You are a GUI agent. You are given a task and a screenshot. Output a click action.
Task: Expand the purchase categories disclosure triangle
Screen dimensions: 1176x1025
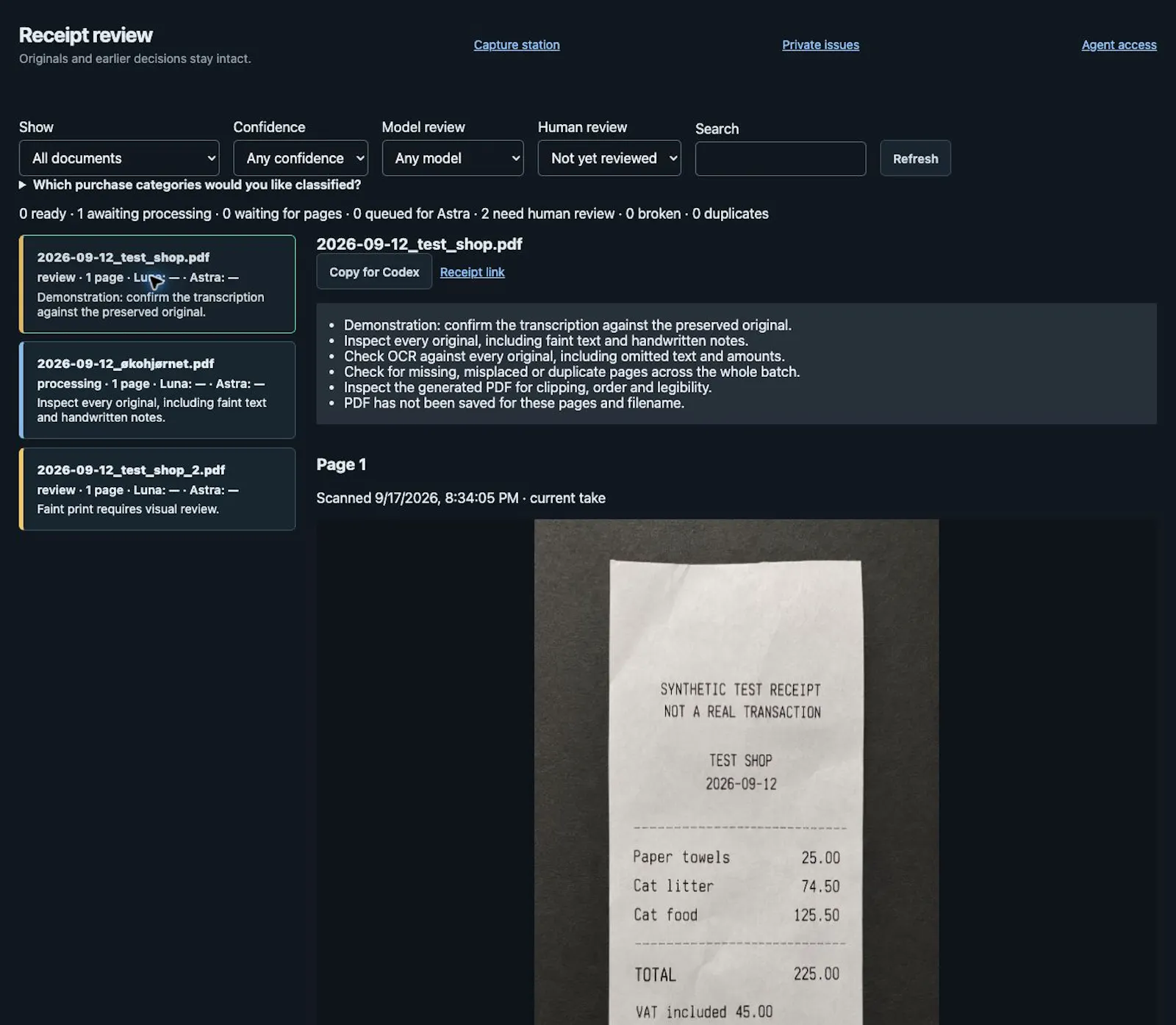click(x=23, y=185)
